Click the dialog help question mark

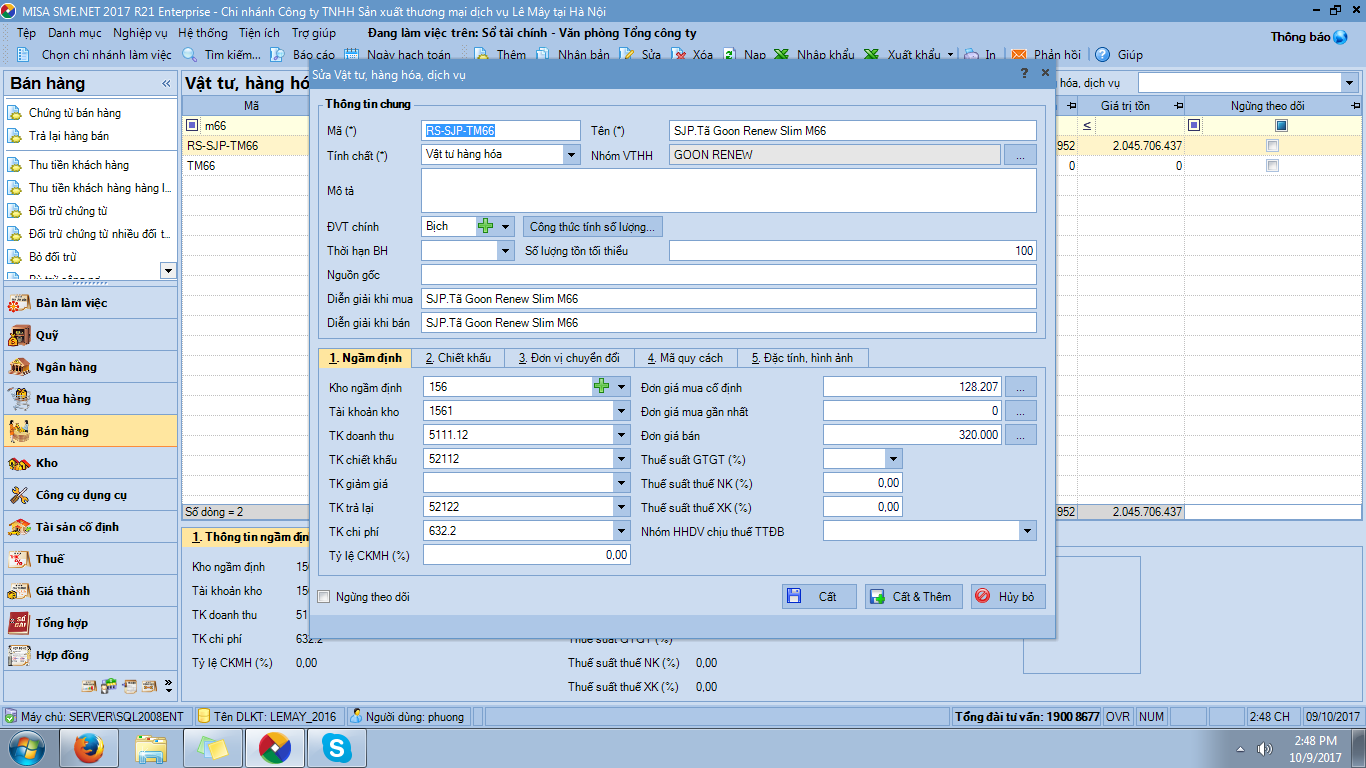coord(1024,73)
